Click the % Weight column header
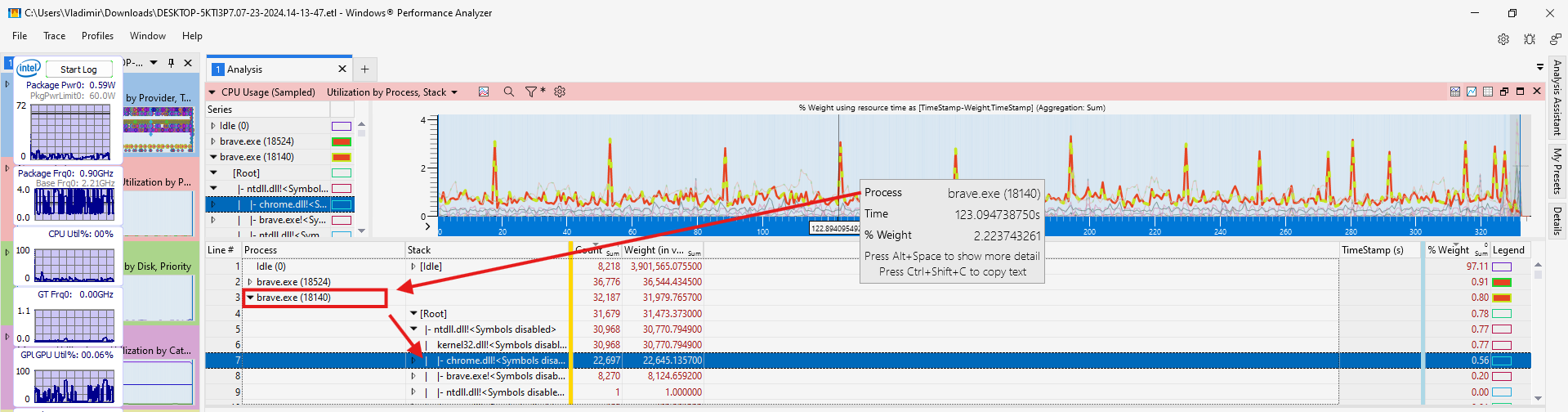The height and width of the screenshot is (412, 1568). tap(1458, 250)
